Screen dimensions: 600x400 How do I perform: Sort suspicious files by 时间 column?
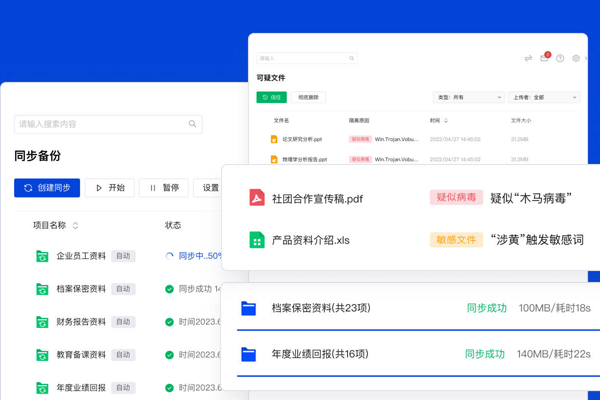446,120
